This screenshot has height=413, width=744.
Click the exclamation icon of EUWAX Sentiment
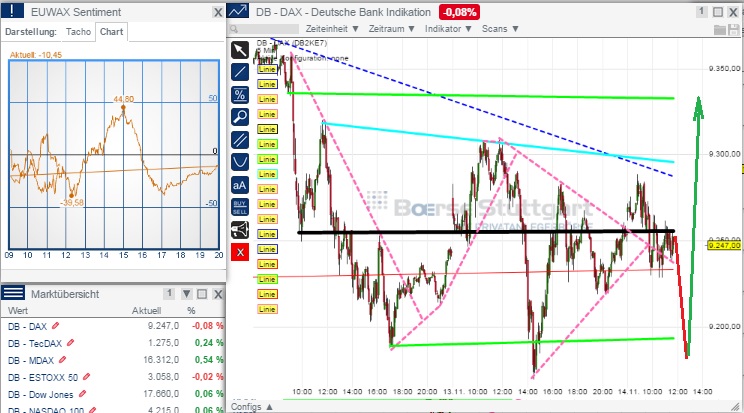tap(12, 10)
